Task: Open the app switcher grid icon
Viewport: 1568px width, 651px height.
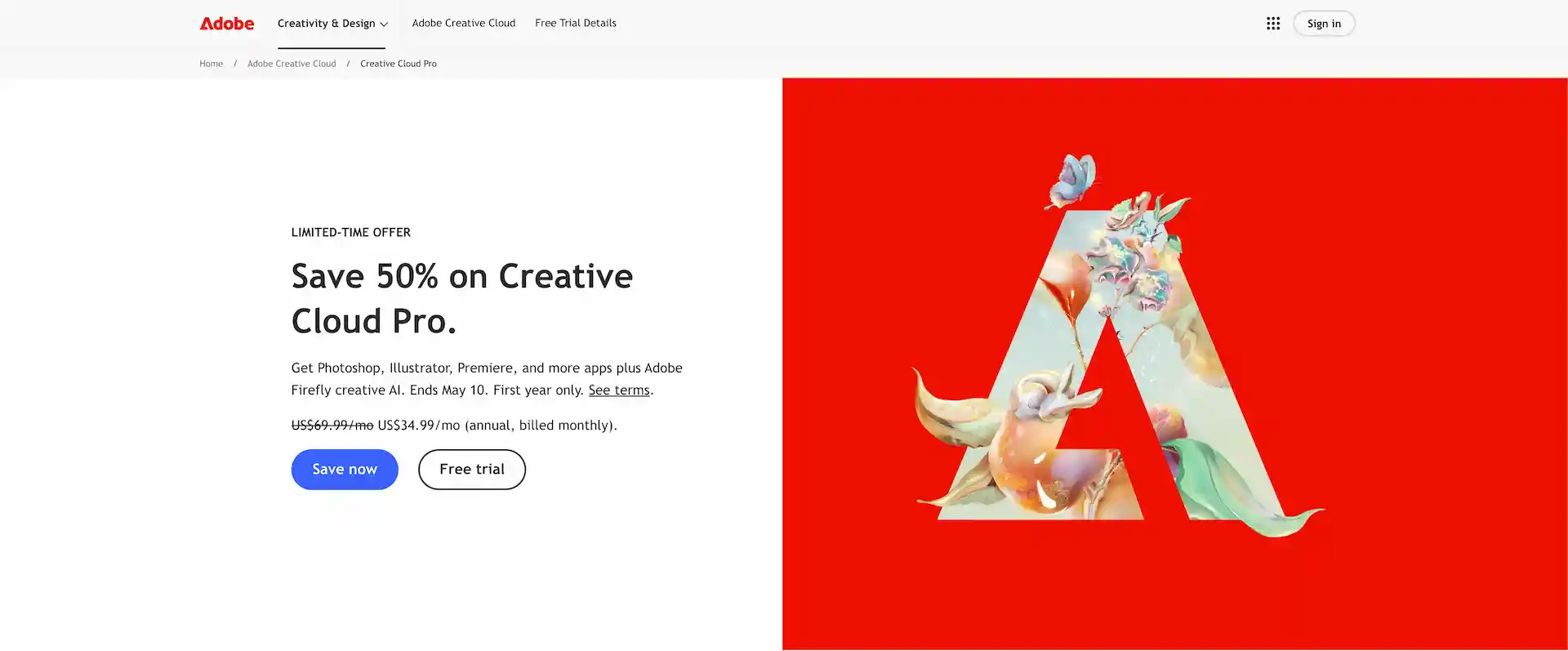Action: click(1272, 24)
